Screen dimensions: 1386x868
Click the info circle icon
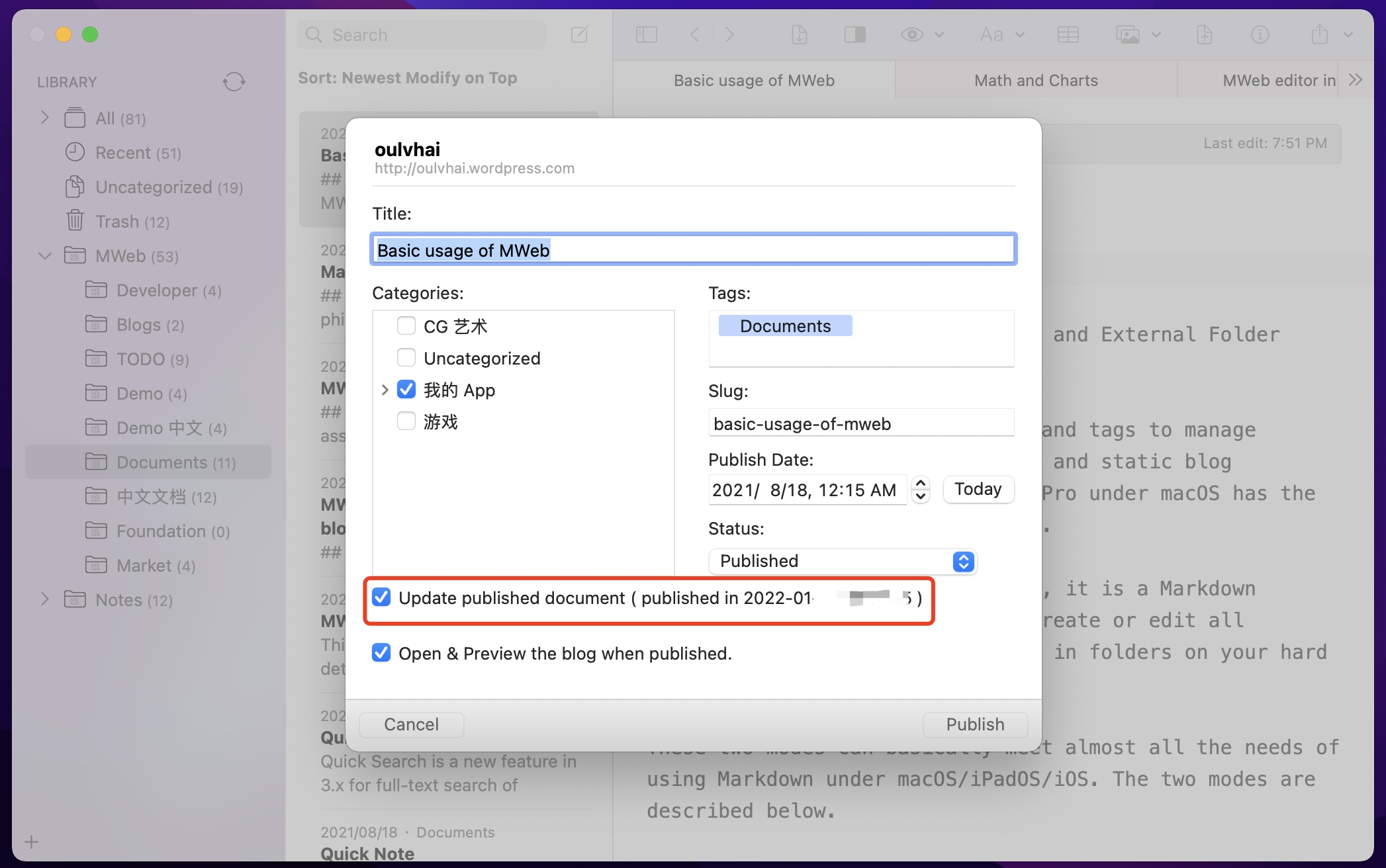1260,34
